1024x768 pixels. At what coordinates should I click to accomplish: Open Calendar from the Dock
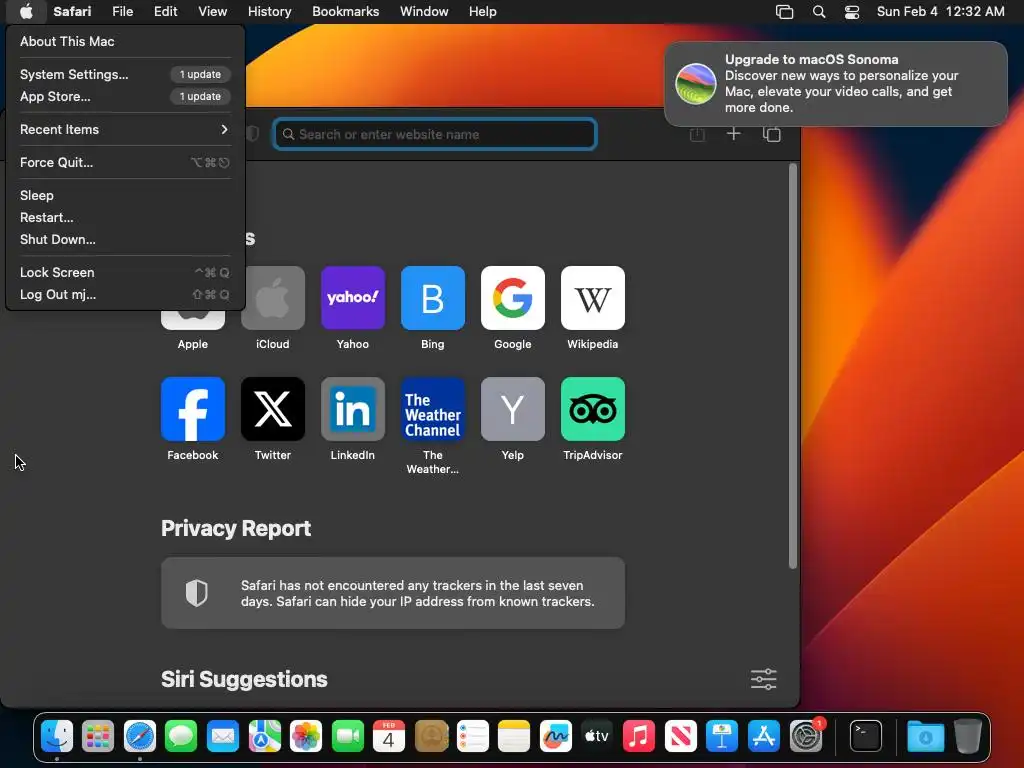pos(389,736)
